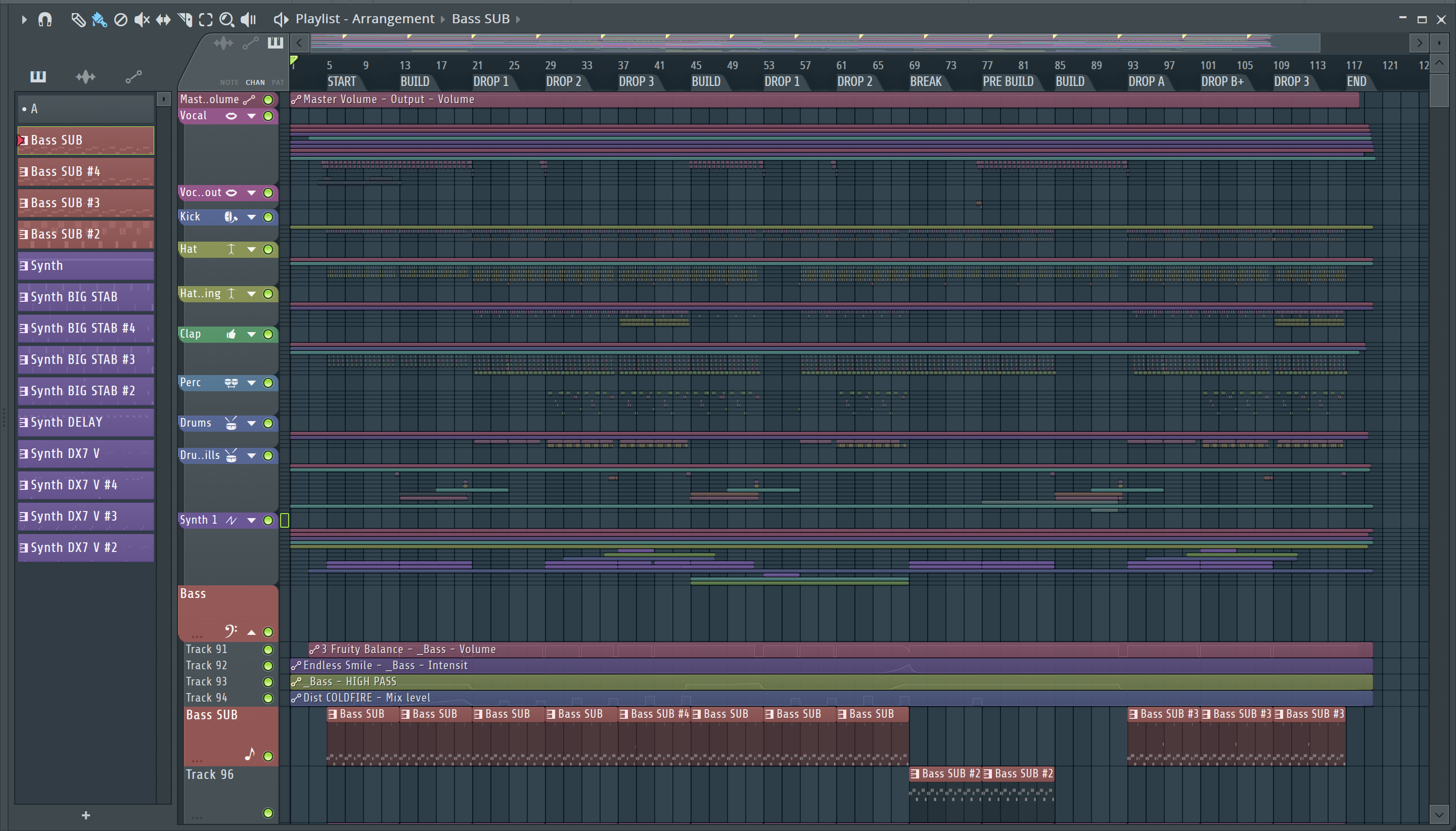The height and width of the screenshot is (831, 1456).
Task: Mute the Clap track
Action: click(x=267, y=335)
